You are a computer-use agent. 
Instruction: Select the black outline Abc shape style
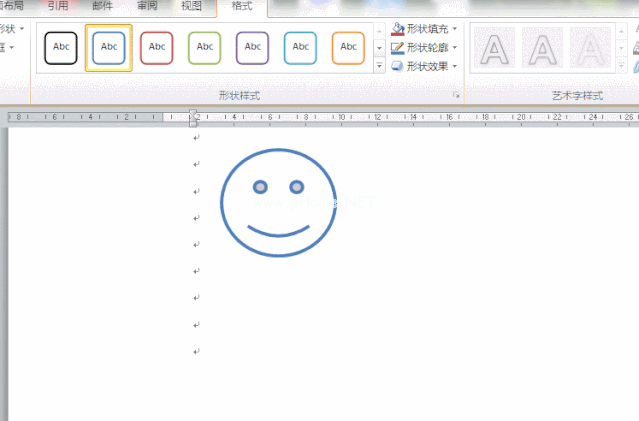coord(61,47)
